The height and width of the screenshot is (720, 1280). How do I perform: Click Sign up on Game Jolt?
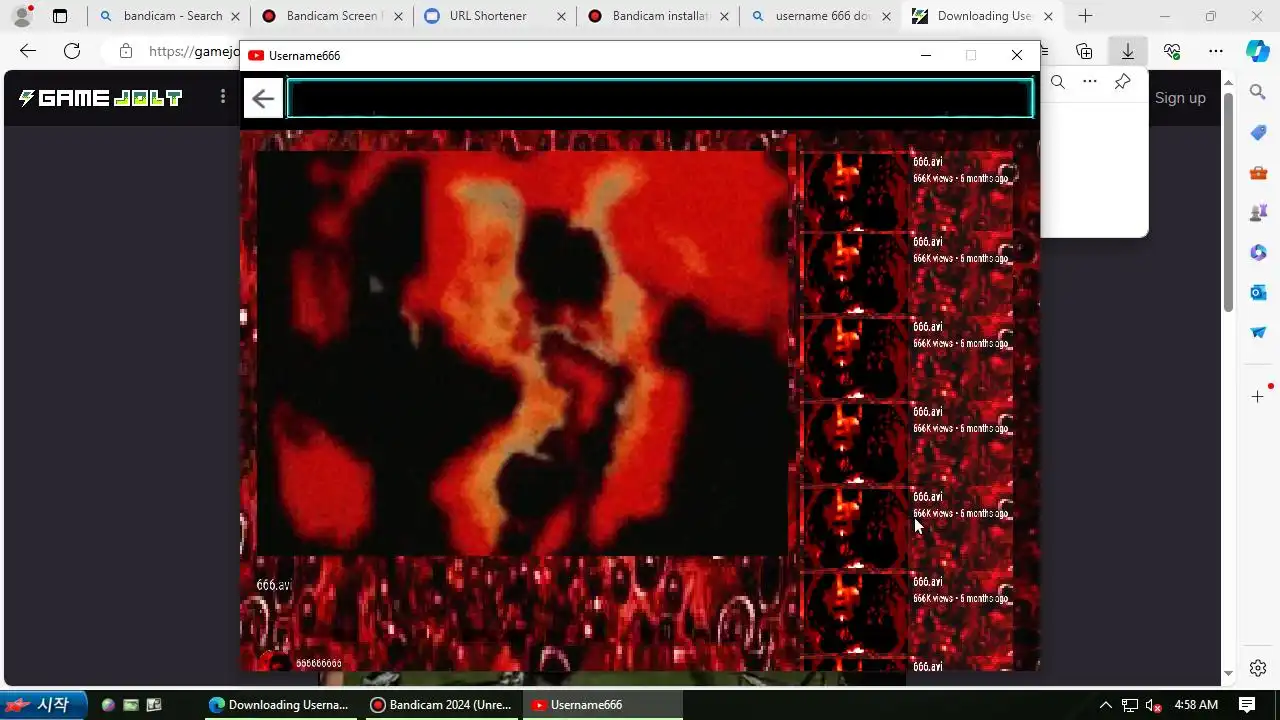point(1180,98)
